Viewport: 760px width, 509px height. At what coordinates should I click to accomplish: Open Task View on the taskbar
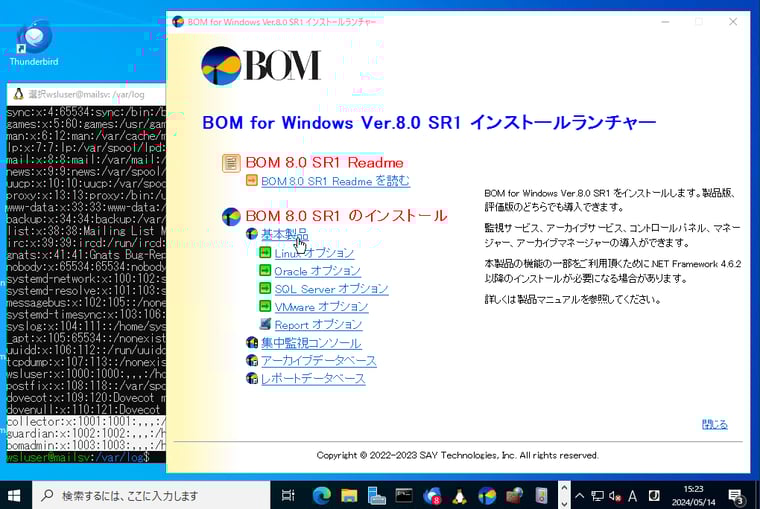(288, 495)
